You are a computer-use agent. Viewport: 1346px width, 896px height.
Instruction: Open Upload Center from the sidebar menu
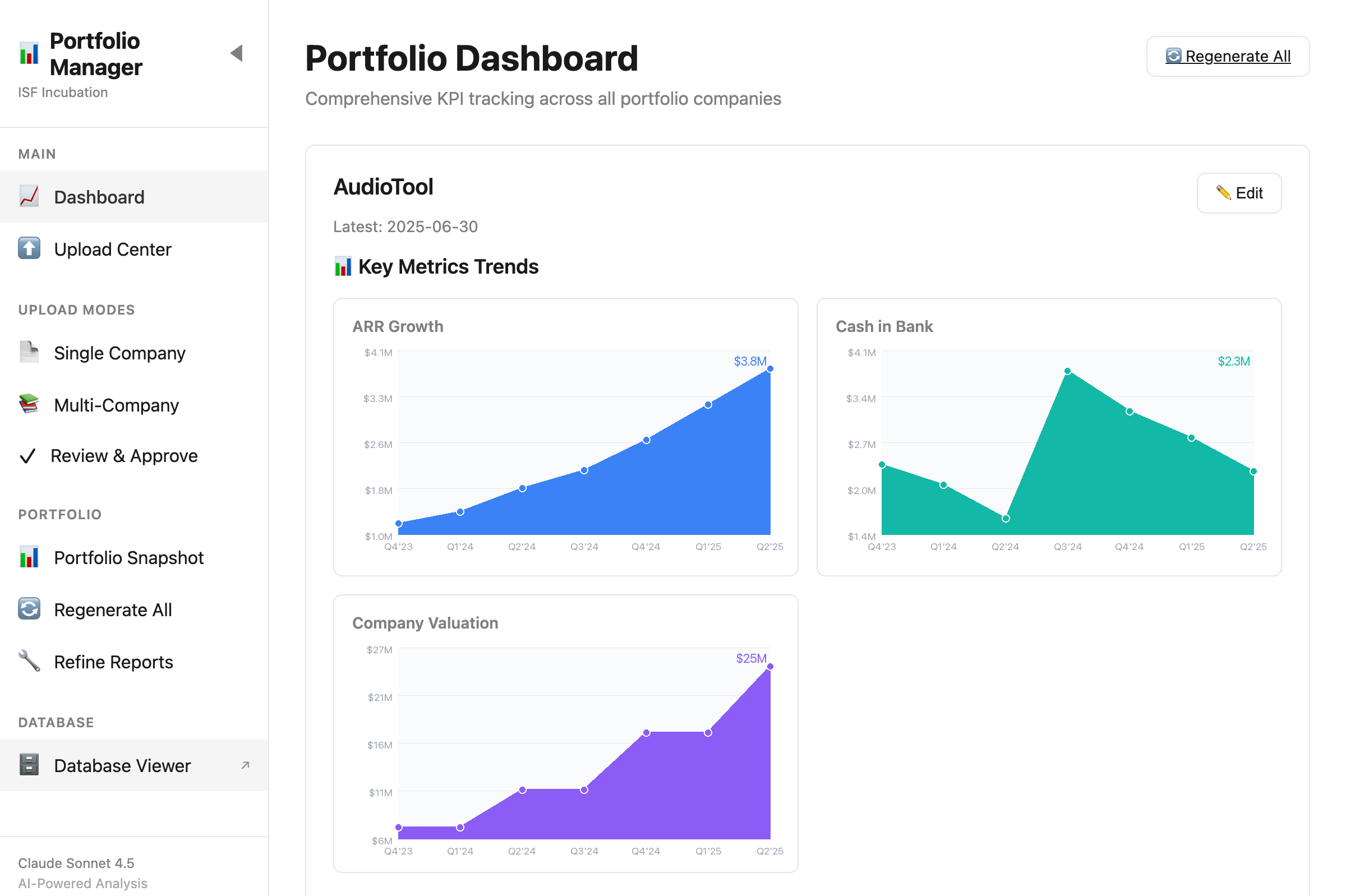click(113, 248)
